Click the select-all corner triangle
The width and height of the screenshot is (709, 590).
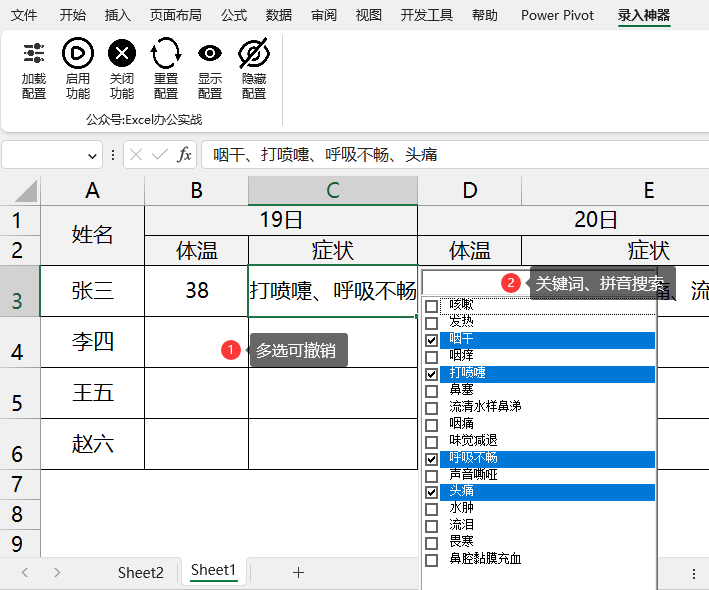click(26, 191)
